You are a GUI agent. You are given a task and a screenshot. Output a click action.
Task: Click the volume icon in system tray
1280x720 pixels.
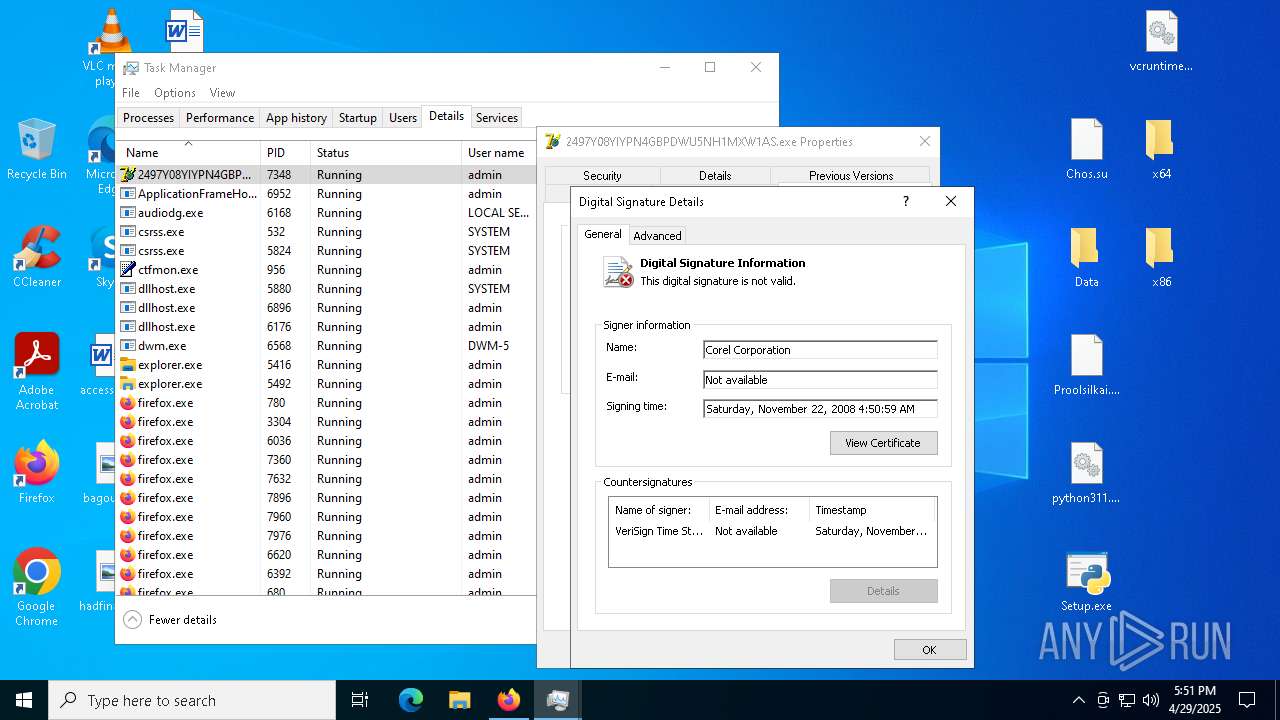click(x=1151, y=700)
